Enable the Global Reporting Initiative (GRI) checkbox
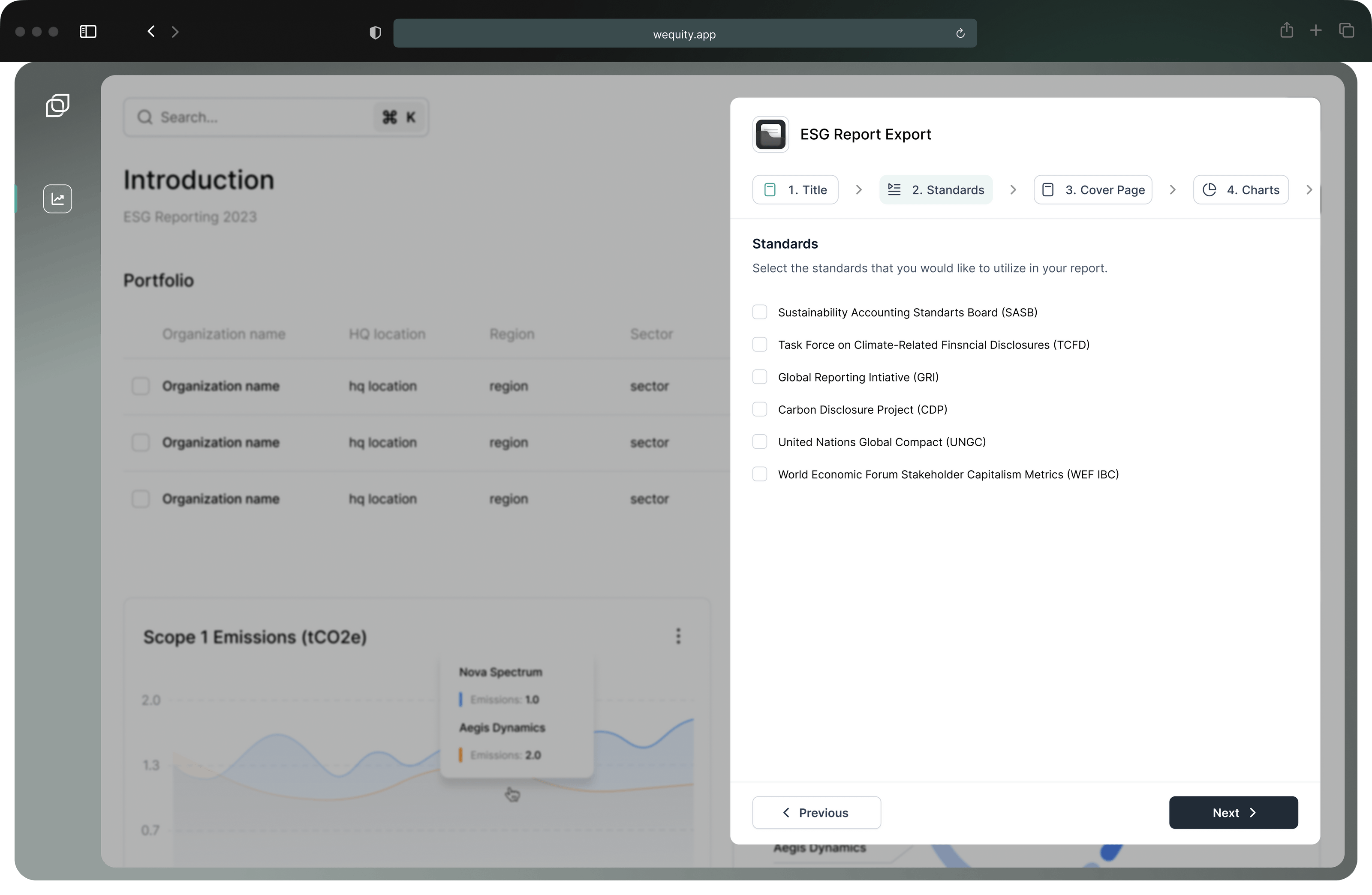Image resolution: width=1372 pixels, height=895 pixels. (759, 377)
